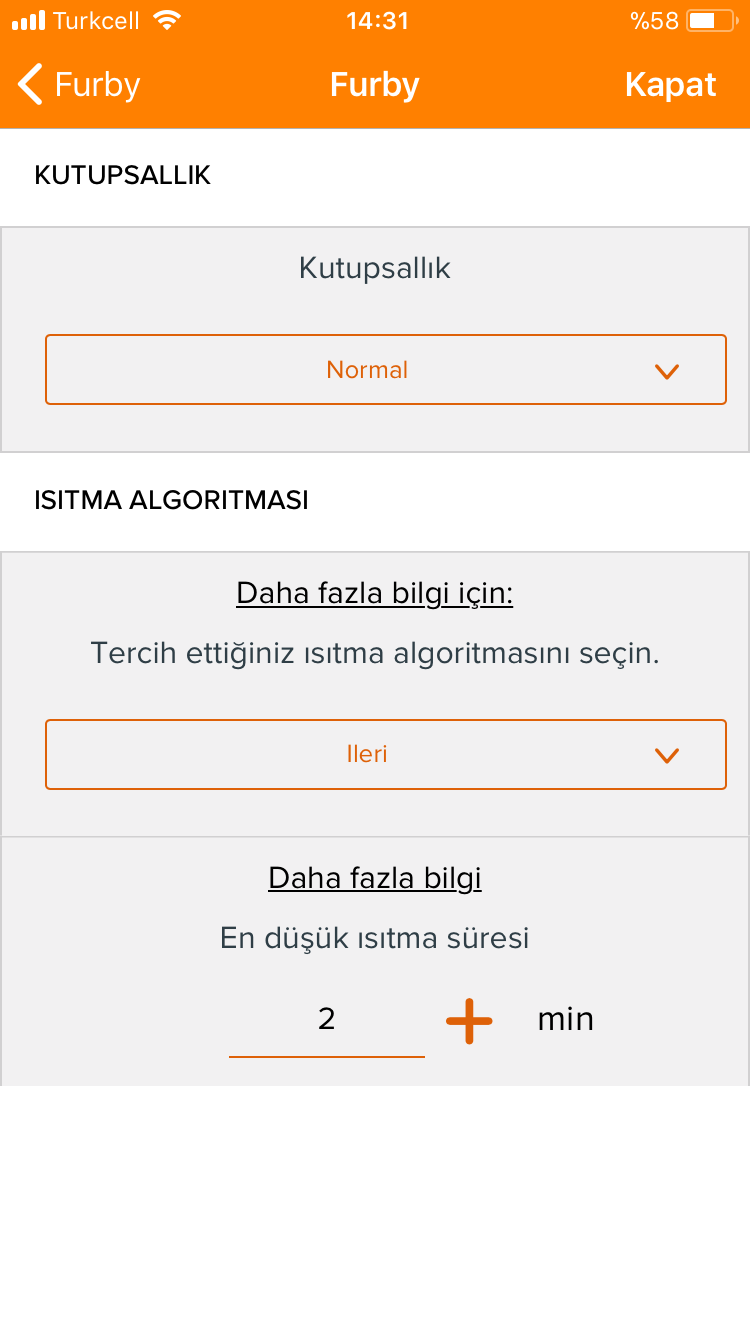Tap the 14:31 clock in status bar
This screenshot has height=1334, width=750.
377,20
